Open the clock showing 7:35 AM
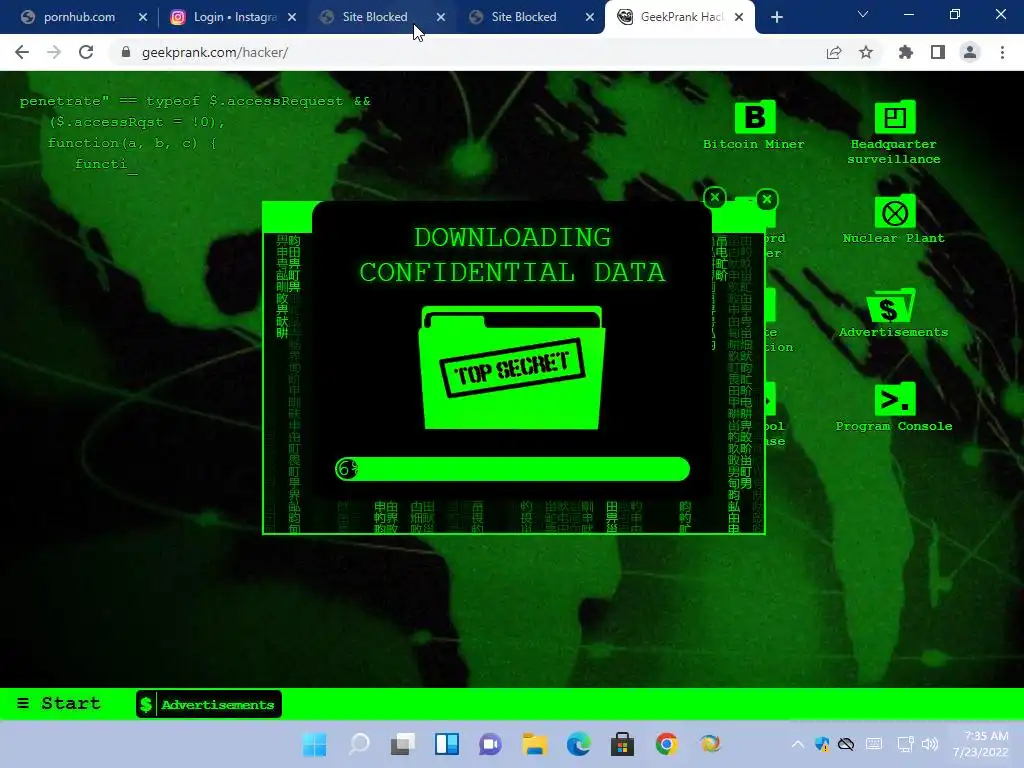Image resolution: width=1024 pixels, height=768 pixels. click(x=980, y=744)
